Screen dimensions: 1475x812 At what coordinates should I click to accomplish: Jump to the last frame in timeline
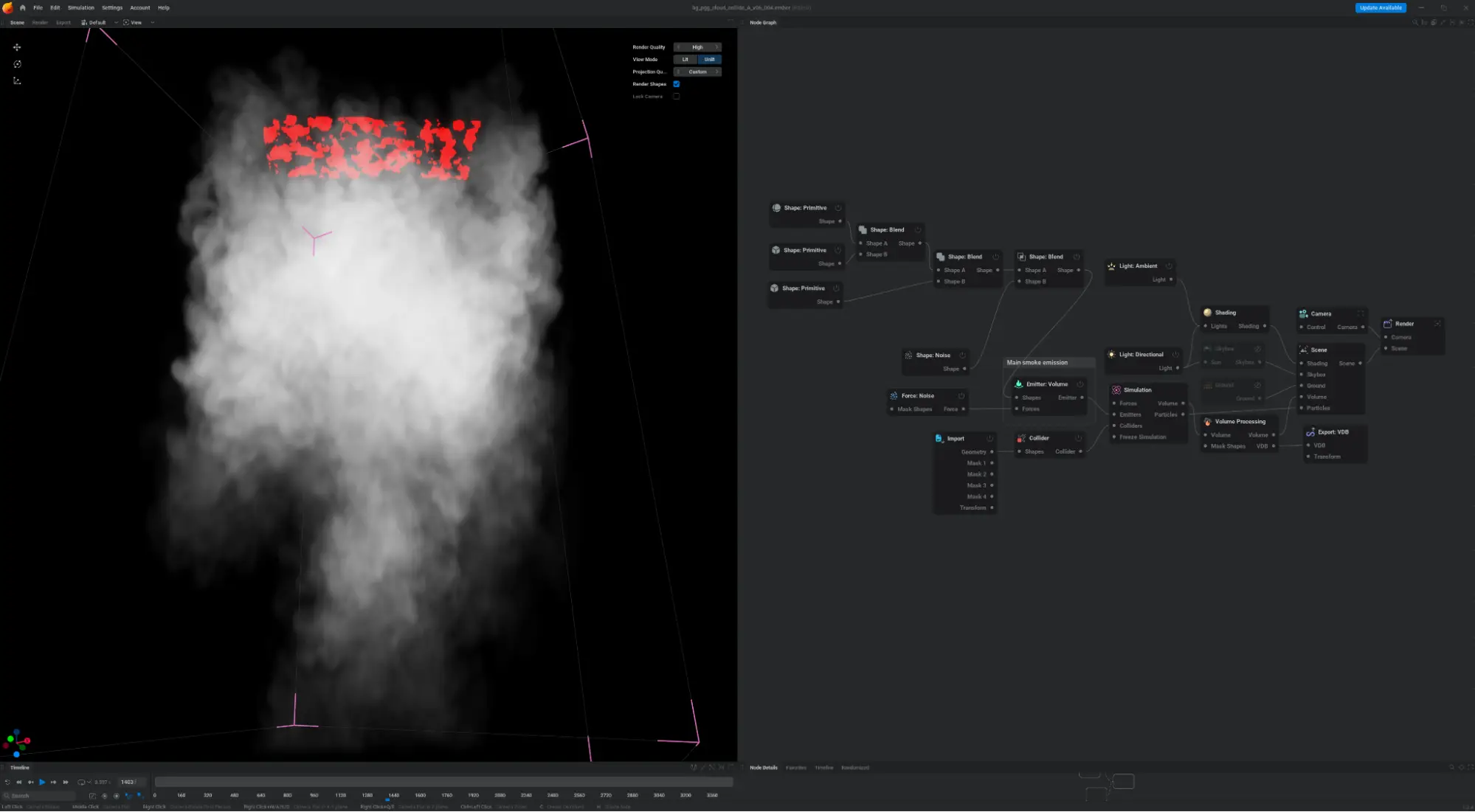click(66, 782)
